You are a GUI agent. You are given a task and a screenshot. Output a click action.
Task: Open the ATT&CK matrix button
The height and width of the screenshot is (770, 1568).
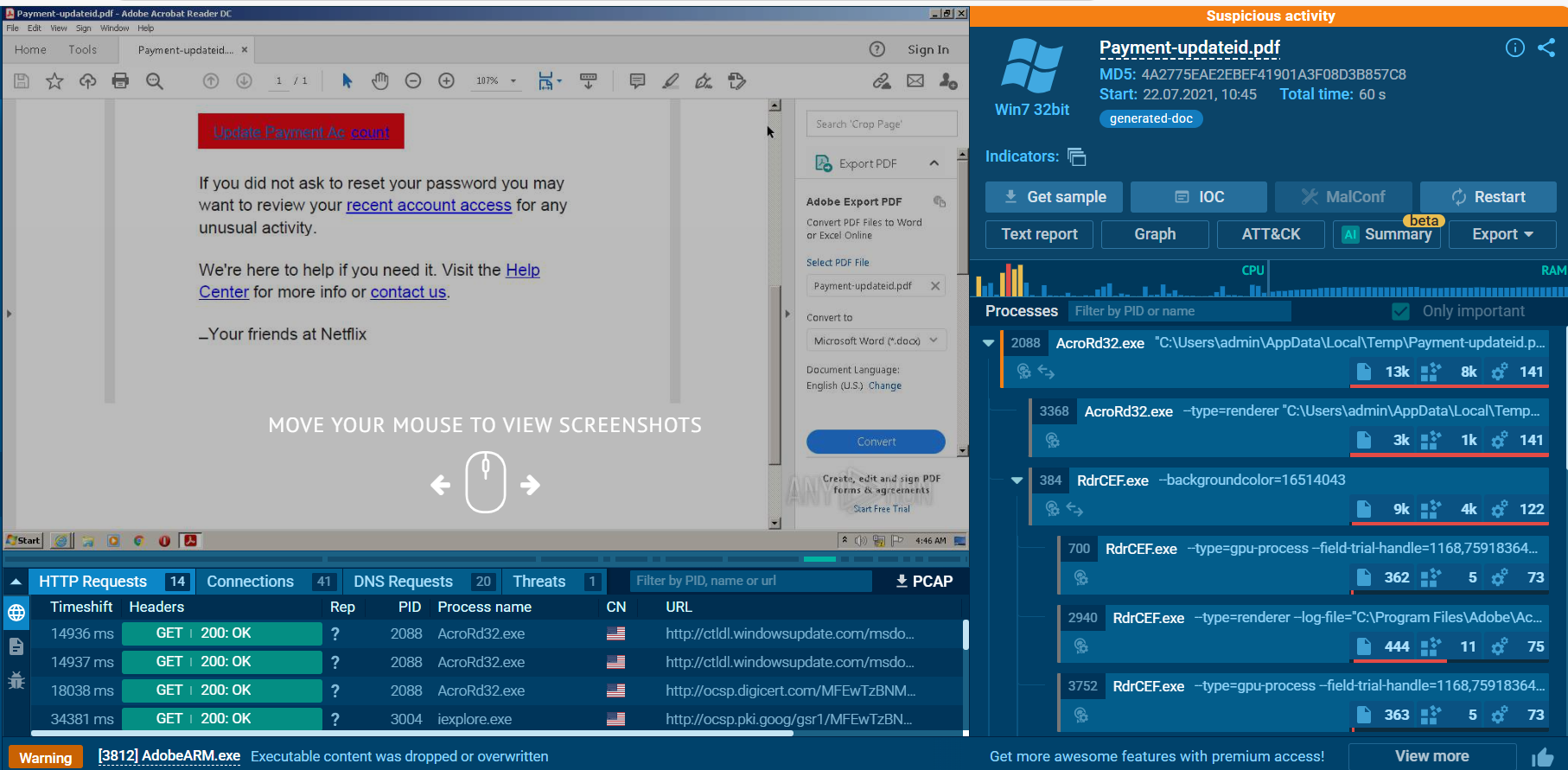pos(1270,234)
